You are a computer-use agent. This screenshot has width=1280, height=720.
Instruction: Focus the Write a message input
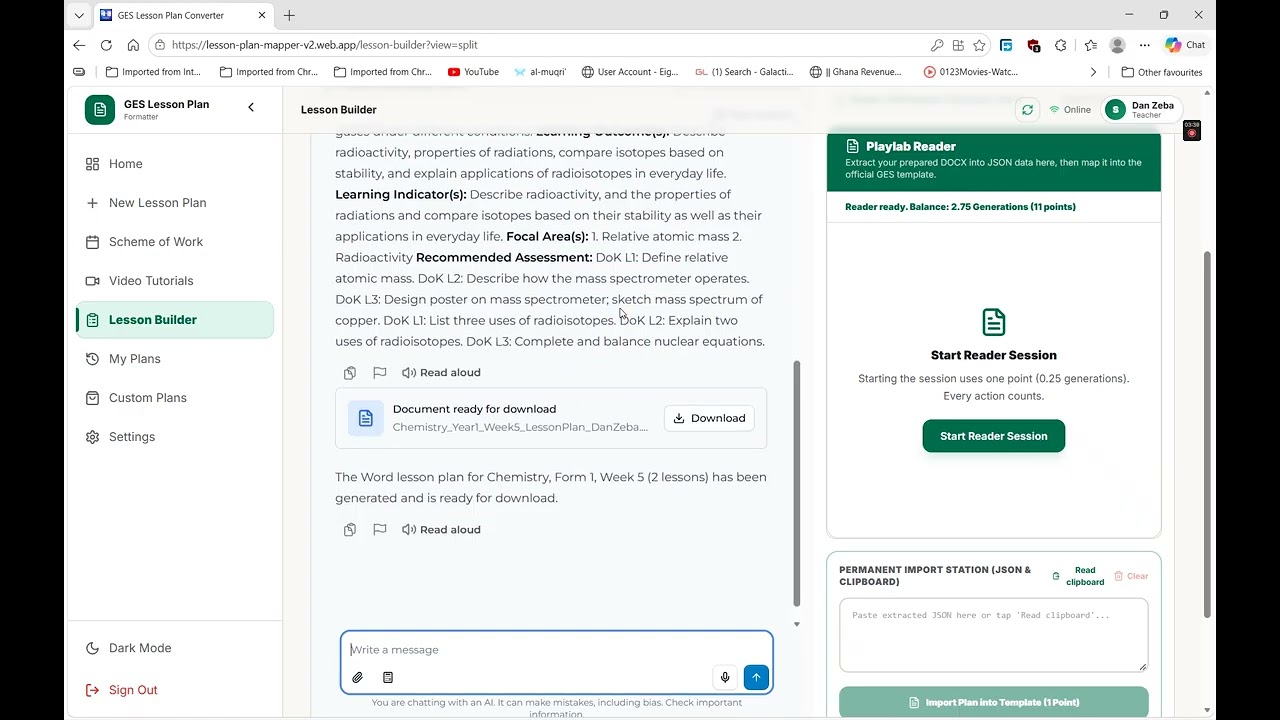click(556, 650)
